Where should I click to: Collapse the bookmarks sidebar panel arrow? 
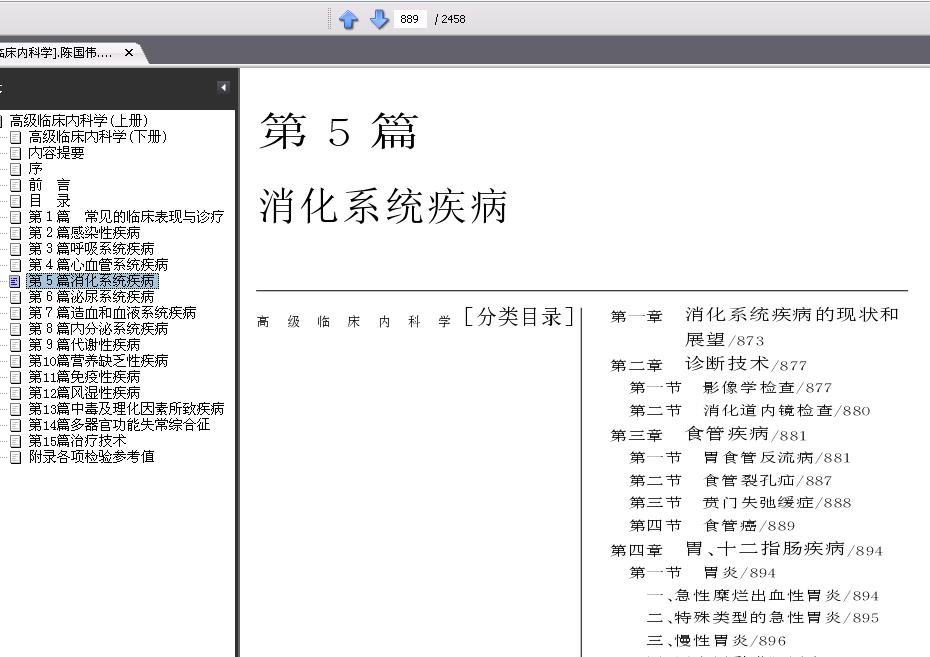point(224,88)
